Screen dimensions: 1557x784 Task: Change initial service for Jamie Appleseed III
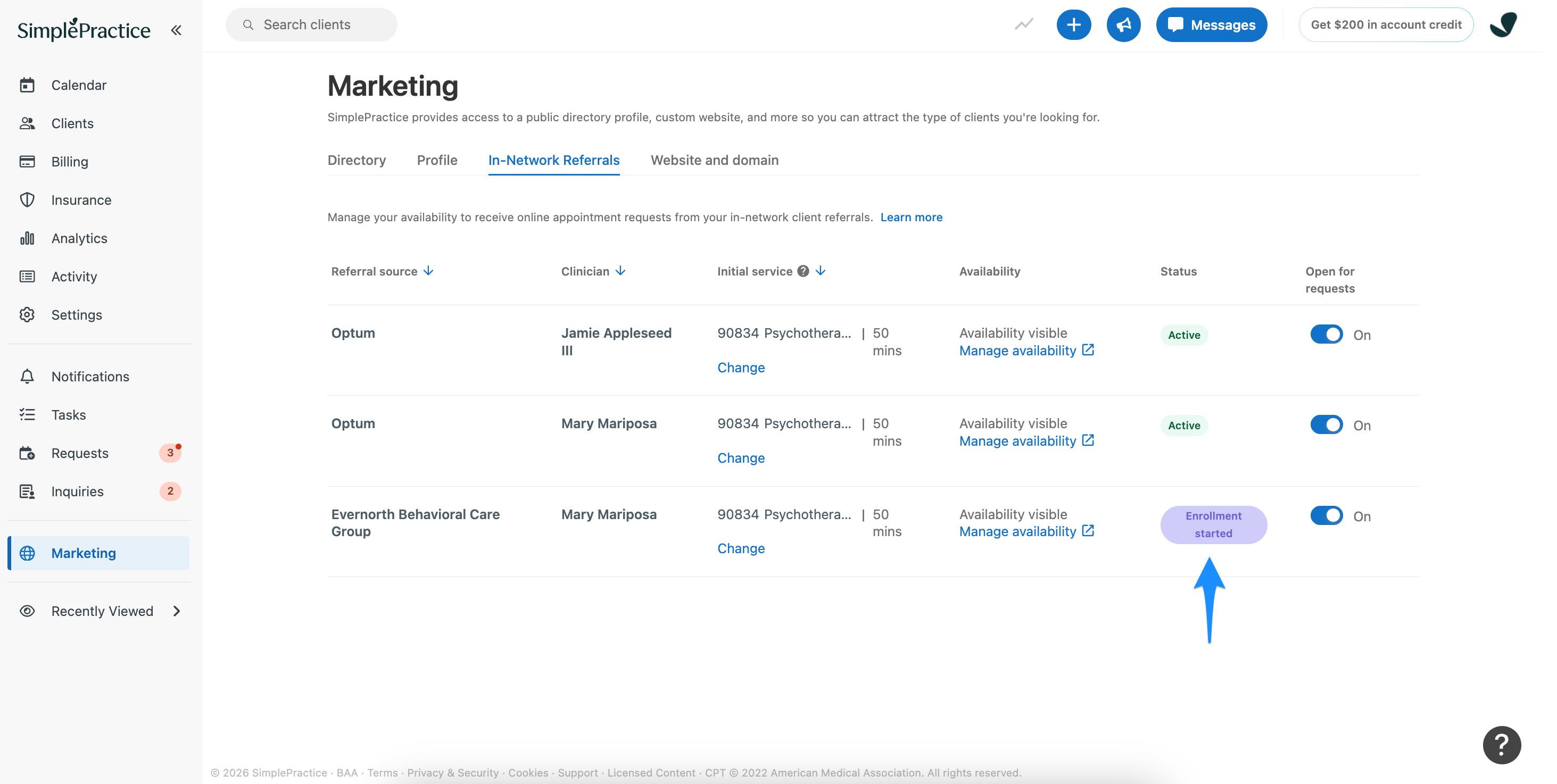(740, 367)
